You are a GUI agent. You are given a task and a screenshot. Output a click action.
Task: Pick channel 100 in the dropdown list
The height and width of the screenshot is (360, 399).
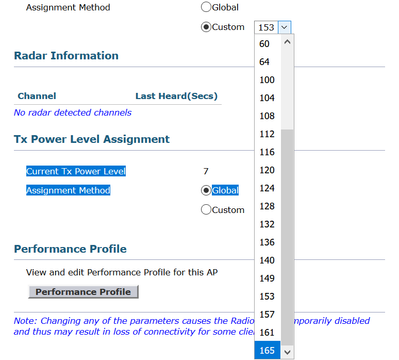(268, 80)
